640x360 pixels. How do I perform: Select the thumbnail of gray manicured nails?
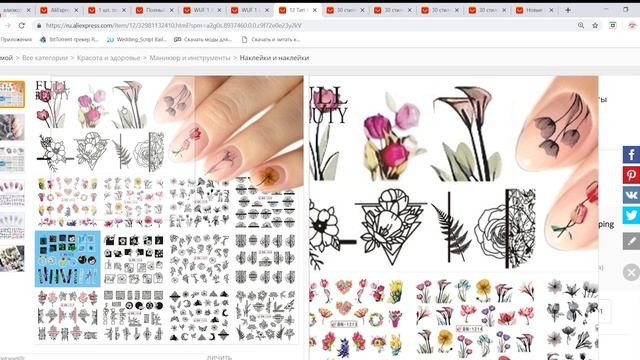(12, 127)
